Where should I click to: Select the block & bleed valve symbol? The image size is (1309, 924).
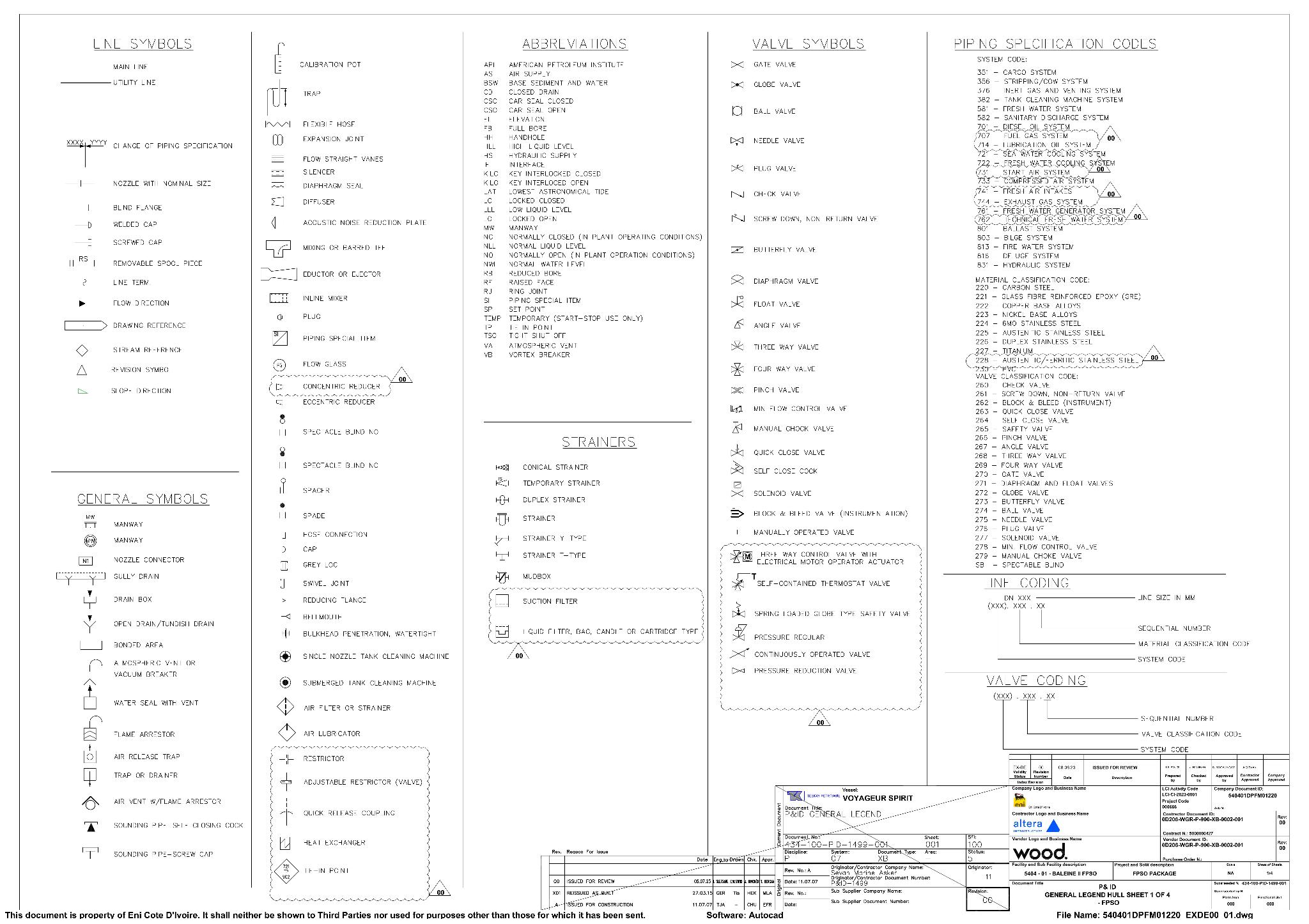(x=737, y=513)
